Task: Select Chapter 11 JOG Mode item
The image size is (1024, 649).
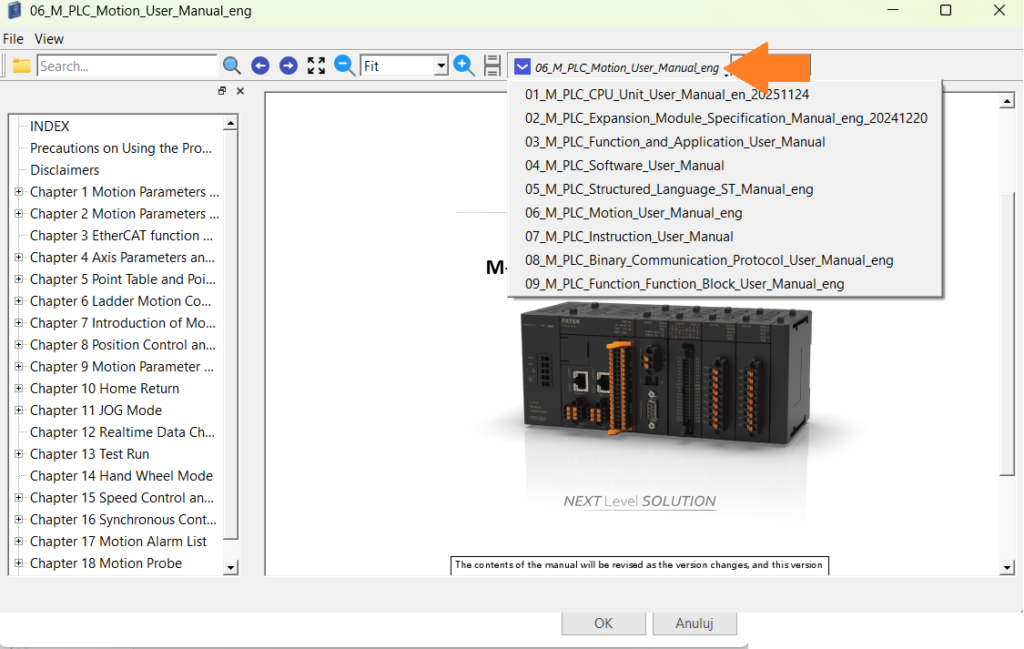Action: click(96, 410)
